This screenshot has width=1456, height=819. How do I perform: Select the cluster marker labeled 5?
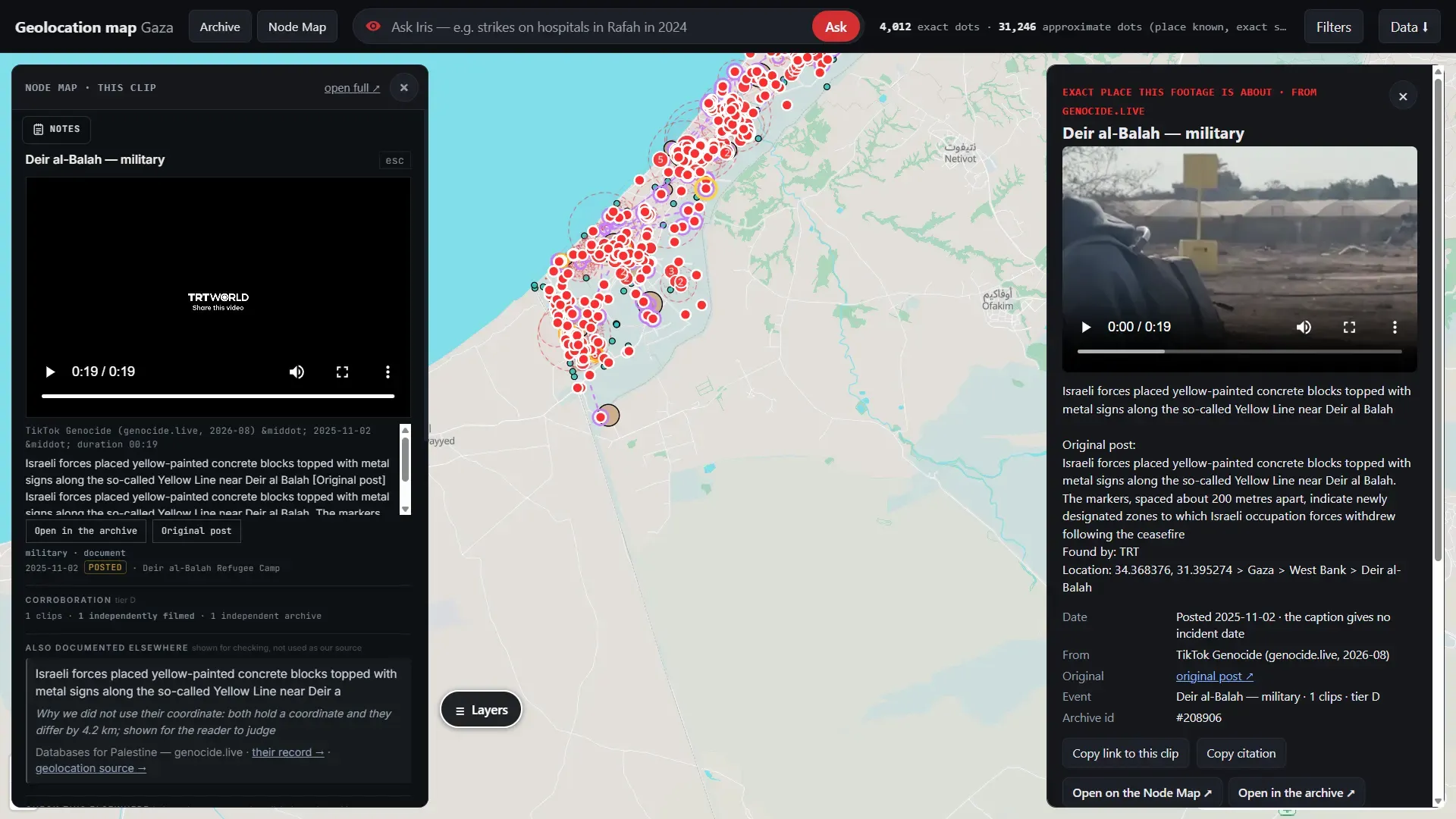coord(661,160)
